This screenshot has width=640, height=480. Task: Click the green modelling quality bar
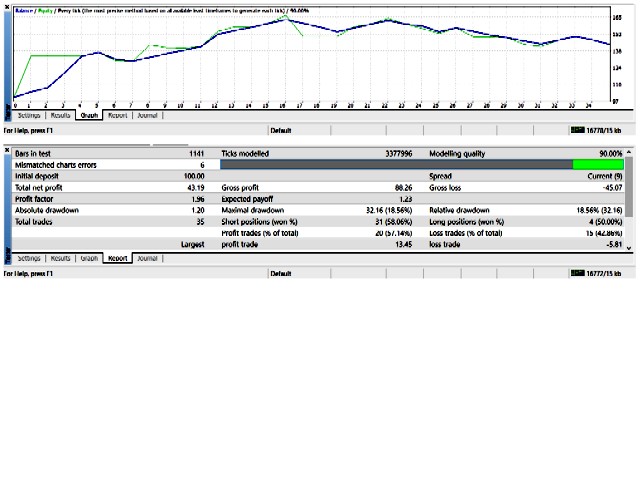coord(598,165)
